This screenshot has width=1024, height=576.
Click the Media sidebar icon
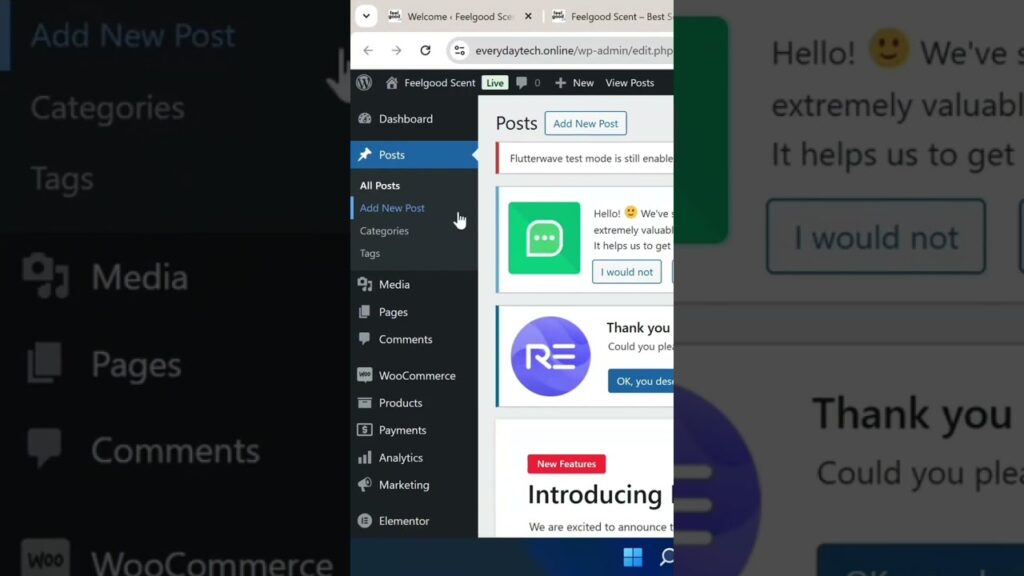365,285
